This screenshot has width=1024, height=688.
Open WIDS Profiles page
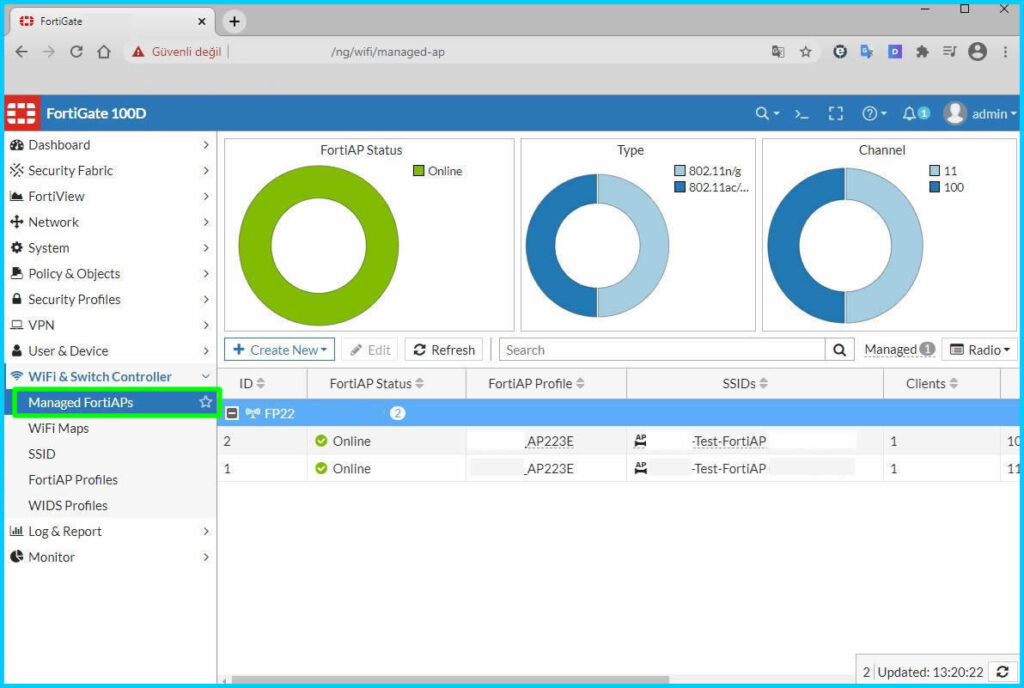tap(68, 505)
